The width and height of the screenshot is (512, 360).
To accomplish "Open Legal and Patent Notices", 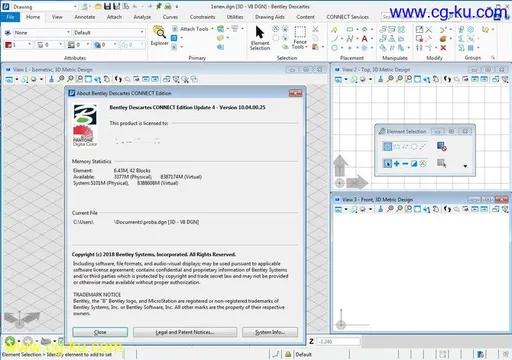I will [x=185, y=332].
